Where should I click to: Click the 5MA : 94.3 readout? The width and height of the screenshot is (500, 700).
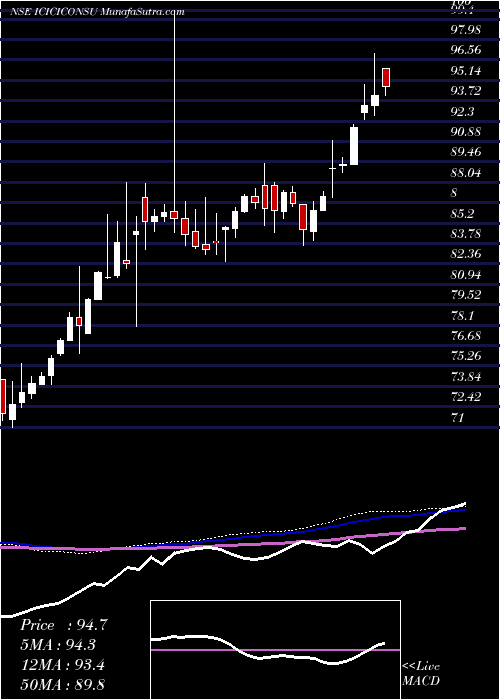click(58, 645)
